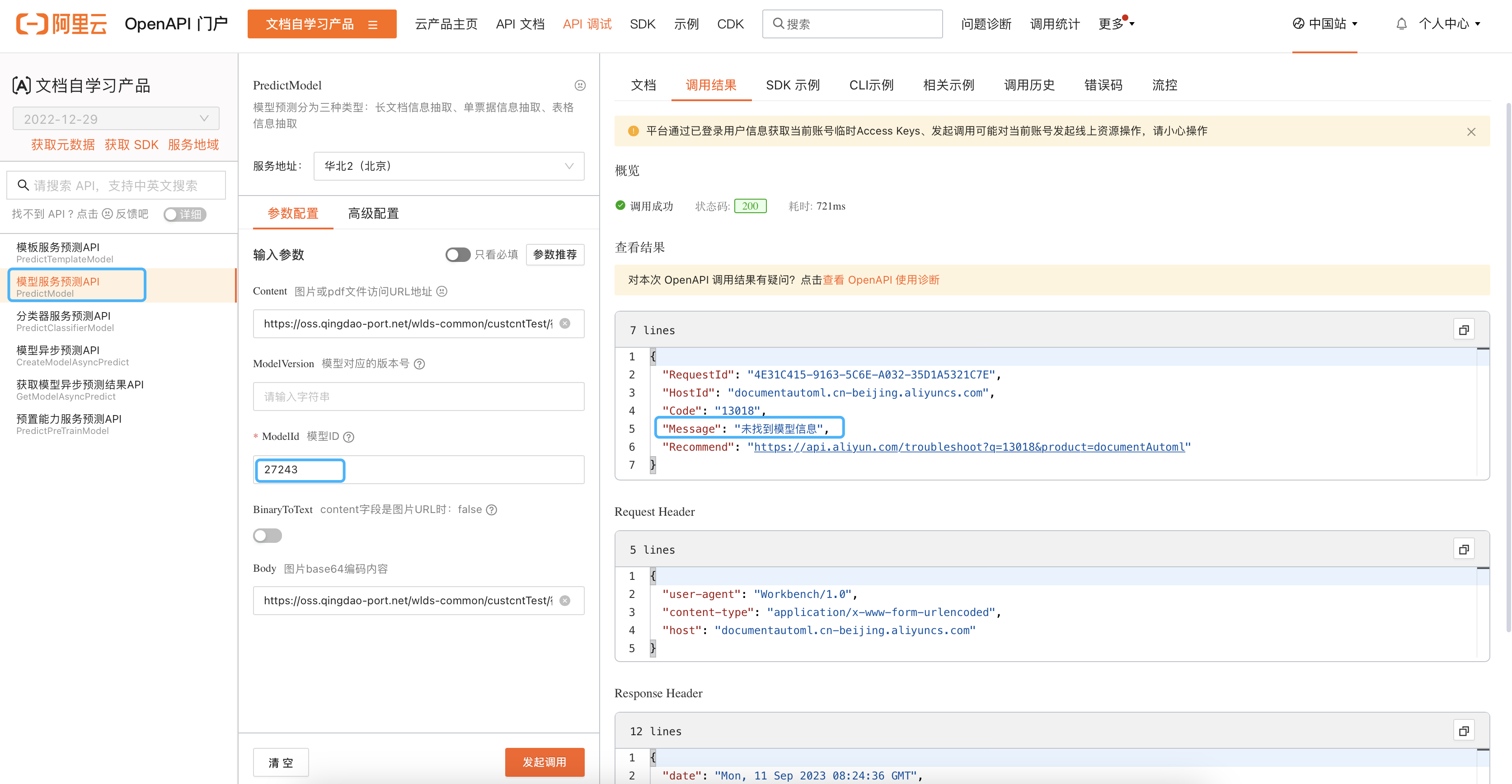The image size is (1512, 784).
Task: Switch to the 调用历史 tab
Action: (1029, 85)
